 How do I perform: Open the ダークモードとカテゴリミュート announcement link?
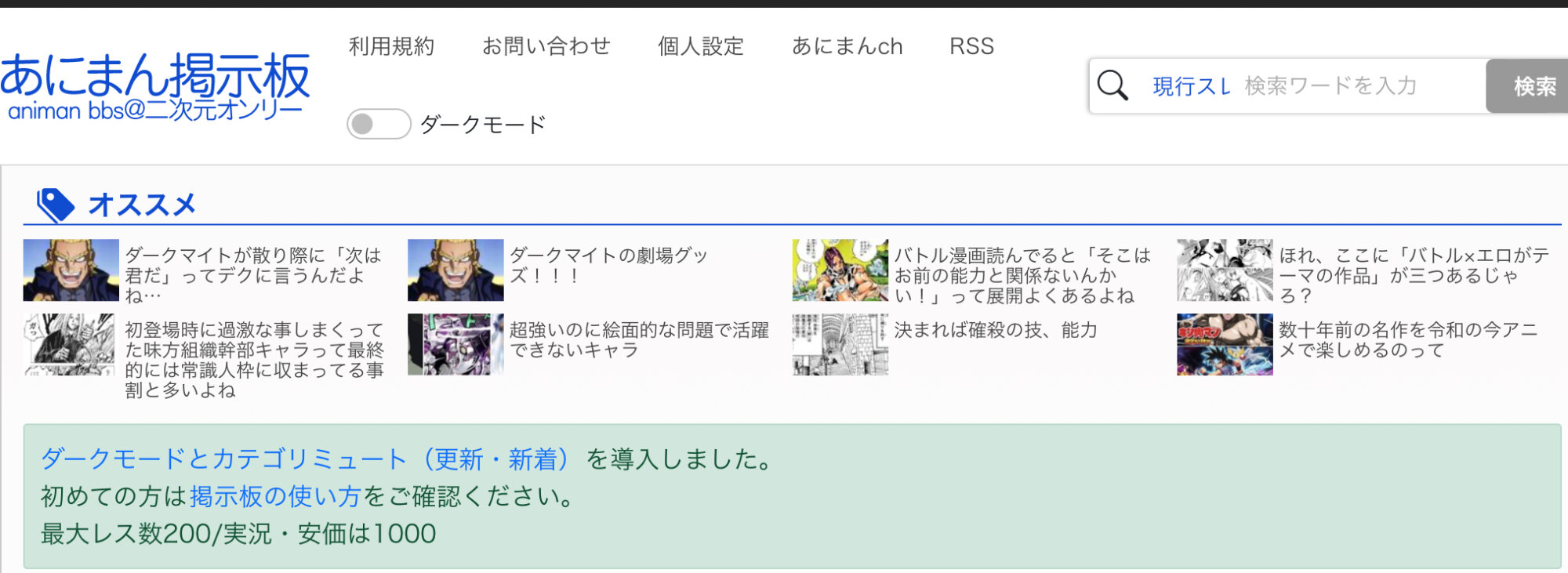click(x=305, y=459)
